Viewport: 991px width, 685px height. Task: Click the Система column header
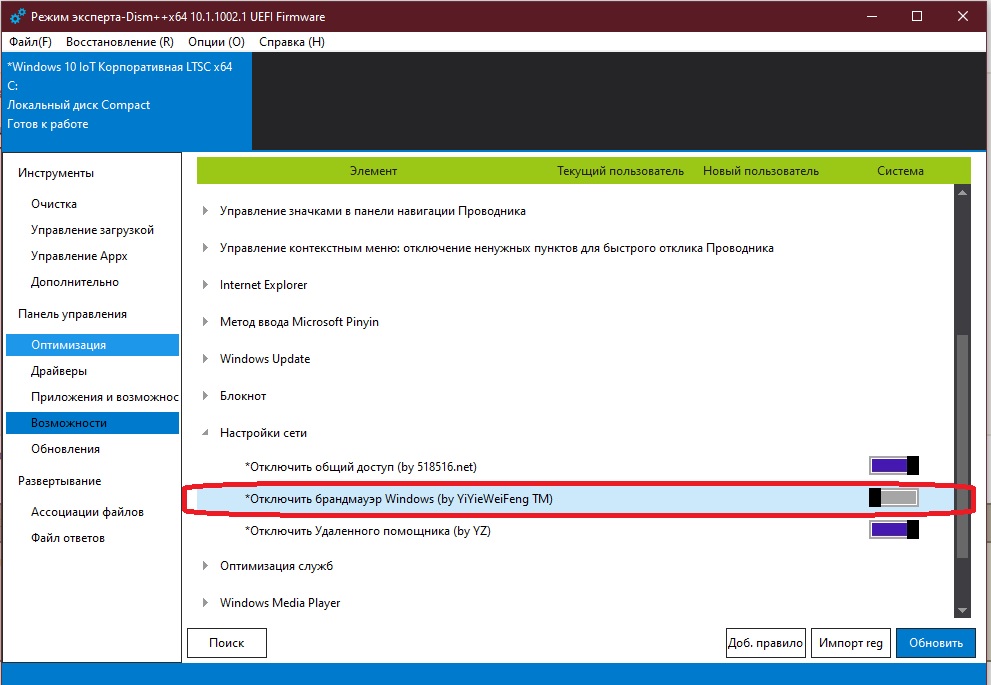click(x=901, y=171)
